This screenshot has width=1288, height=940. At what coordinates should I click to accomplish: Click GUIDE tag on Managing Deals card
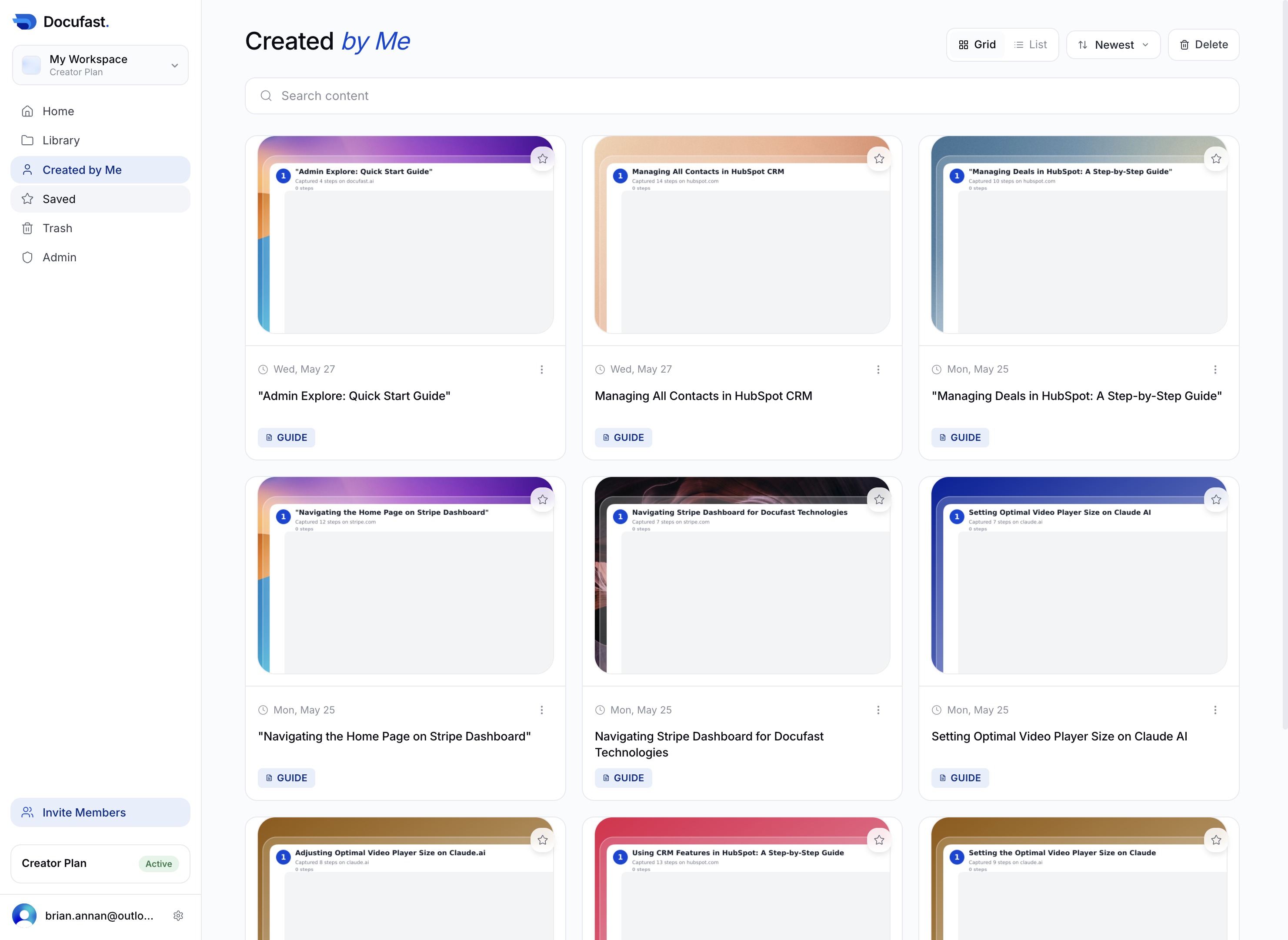[960, 437]
